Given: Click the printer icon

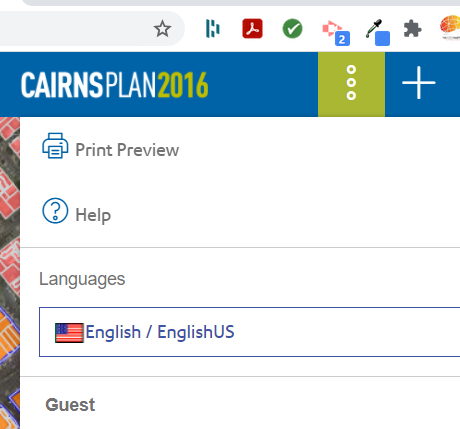Looking at the screenshot, I should tap(55, 146).
